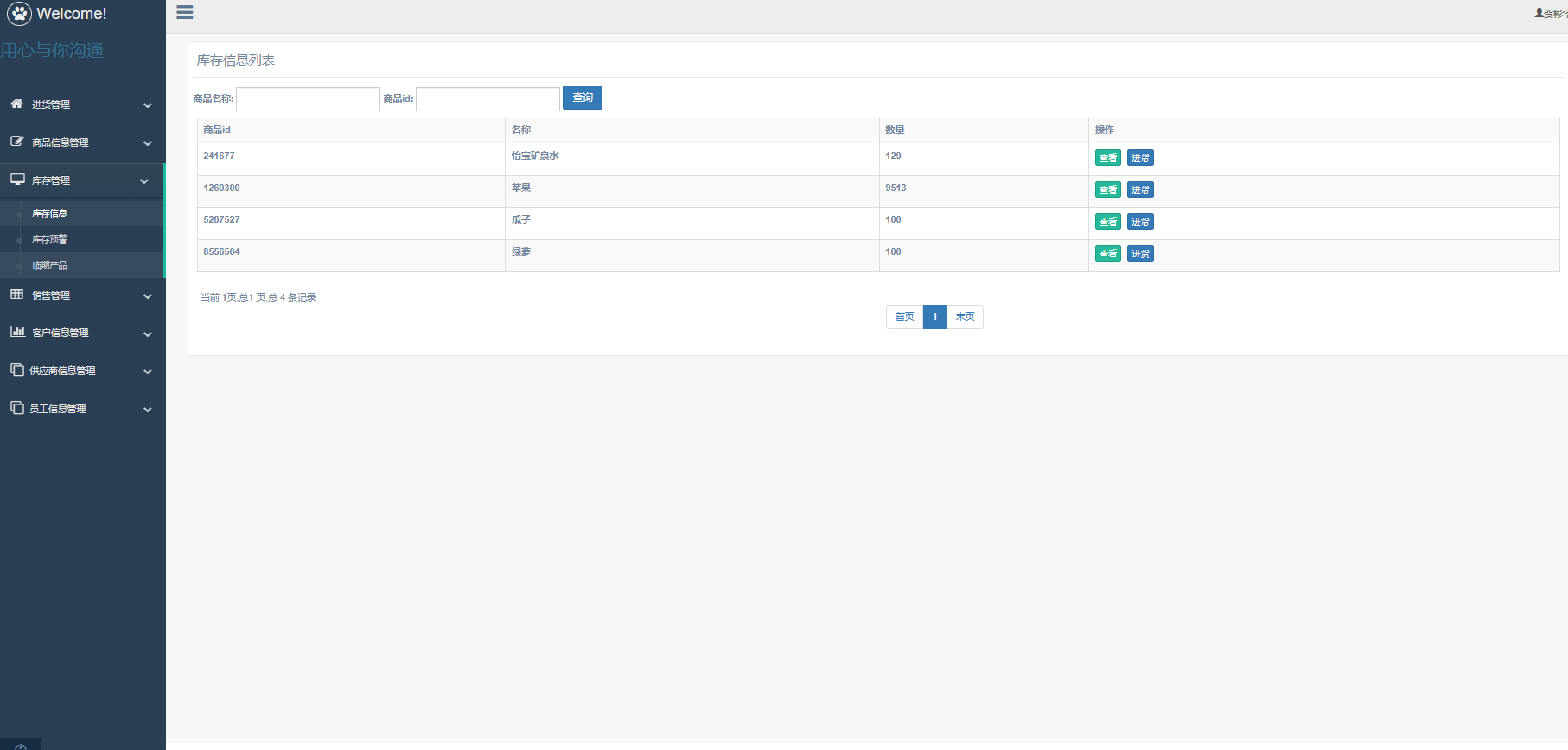Go to first page with 首页
The image size is (1568, 750).
[x=904, y=317]
